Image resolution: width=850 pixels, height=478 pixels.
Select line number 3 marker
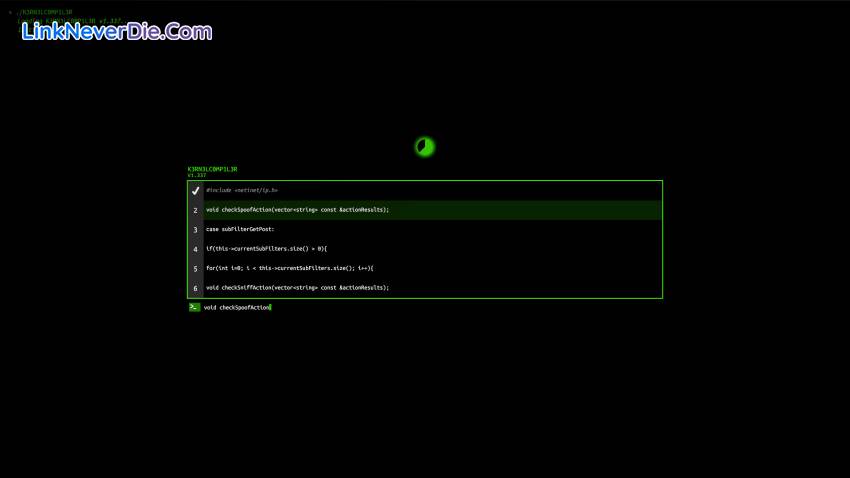click(x=195, y=229)
